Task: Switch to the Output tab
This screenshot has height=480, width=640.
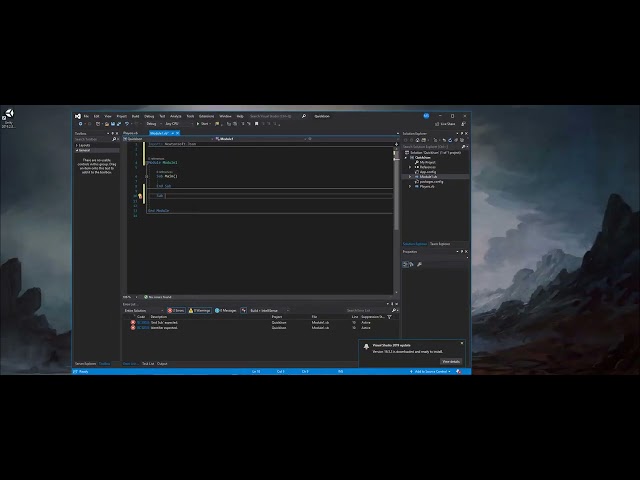Action: pyautogui.click(x=162, y=364)
